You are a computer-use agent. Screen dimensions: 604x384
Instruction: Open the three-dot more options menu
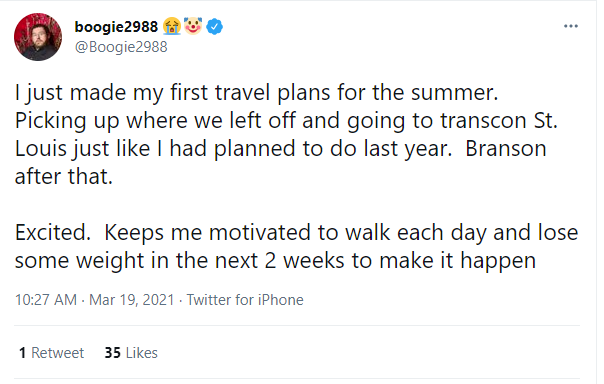pyautogui.click(x=570, y=26)
